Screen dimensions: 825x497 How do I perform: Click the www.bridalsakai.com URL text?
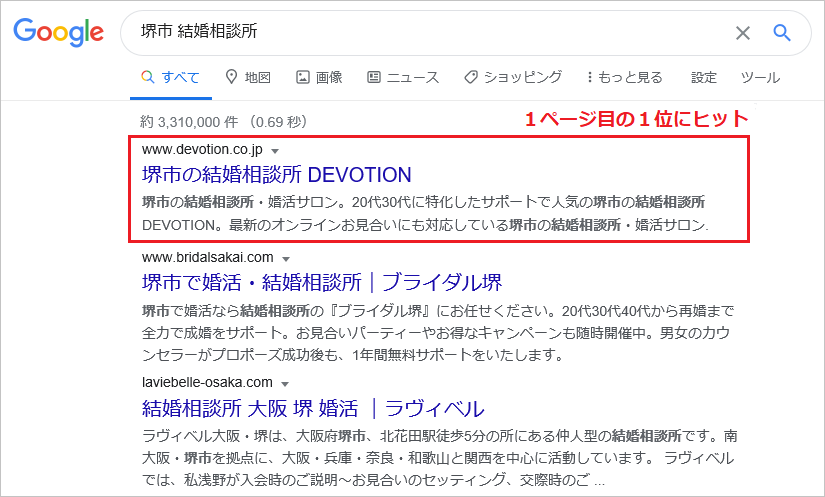(x=208, y=257)
